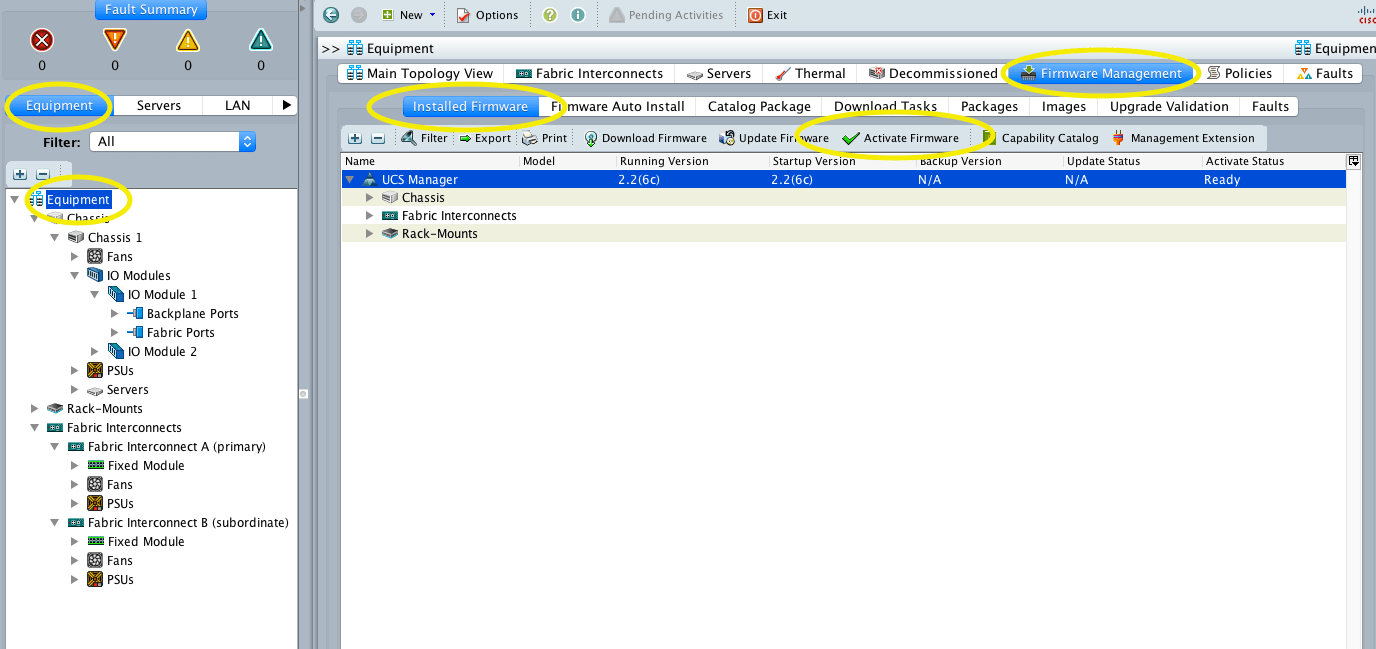Click the Activate Firmware button

tap(901, 138)
